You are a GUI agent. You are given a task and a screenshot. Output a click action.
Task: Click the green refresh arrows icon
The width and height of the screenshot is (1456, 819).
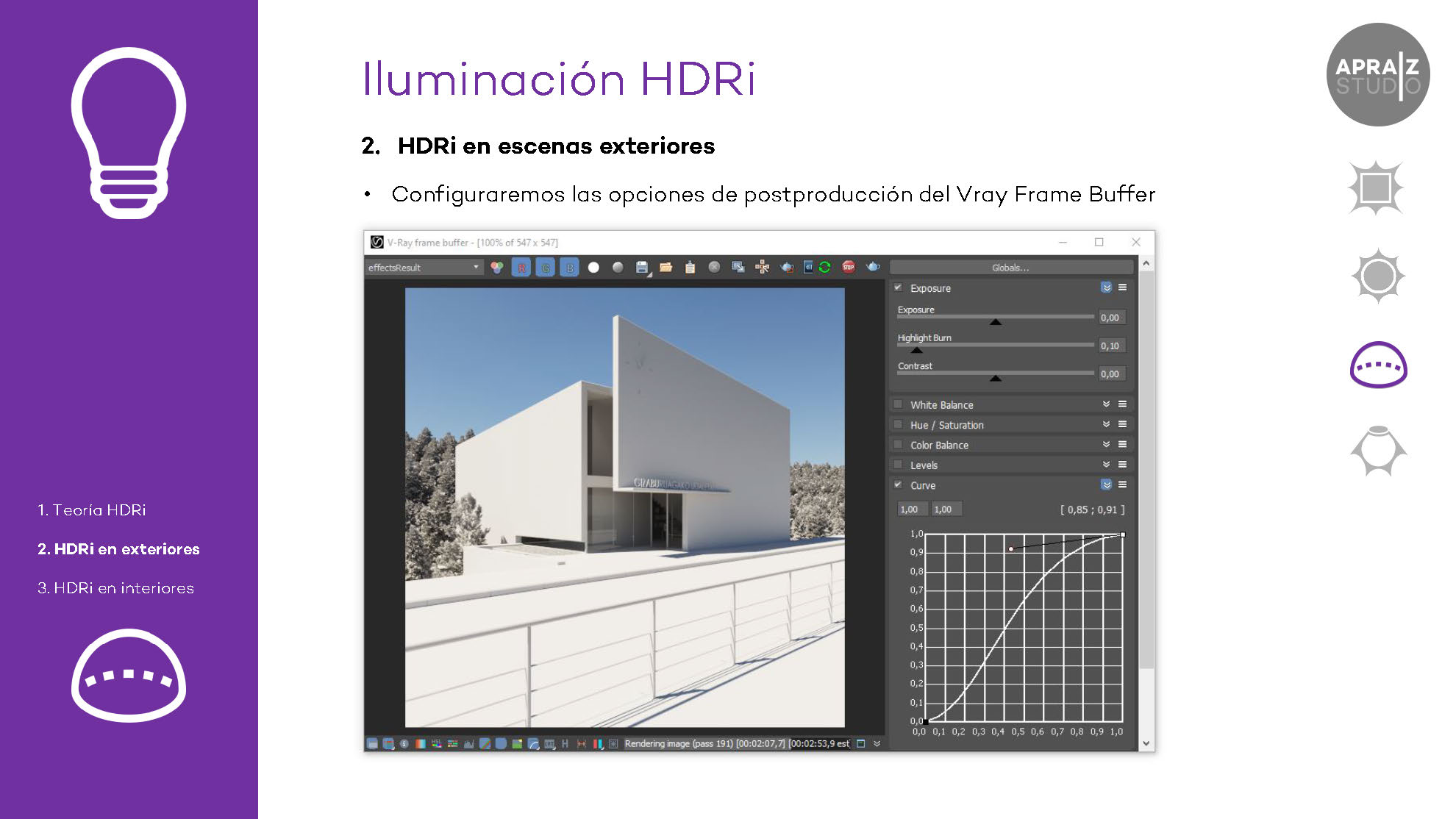click(x=824, y=267)
